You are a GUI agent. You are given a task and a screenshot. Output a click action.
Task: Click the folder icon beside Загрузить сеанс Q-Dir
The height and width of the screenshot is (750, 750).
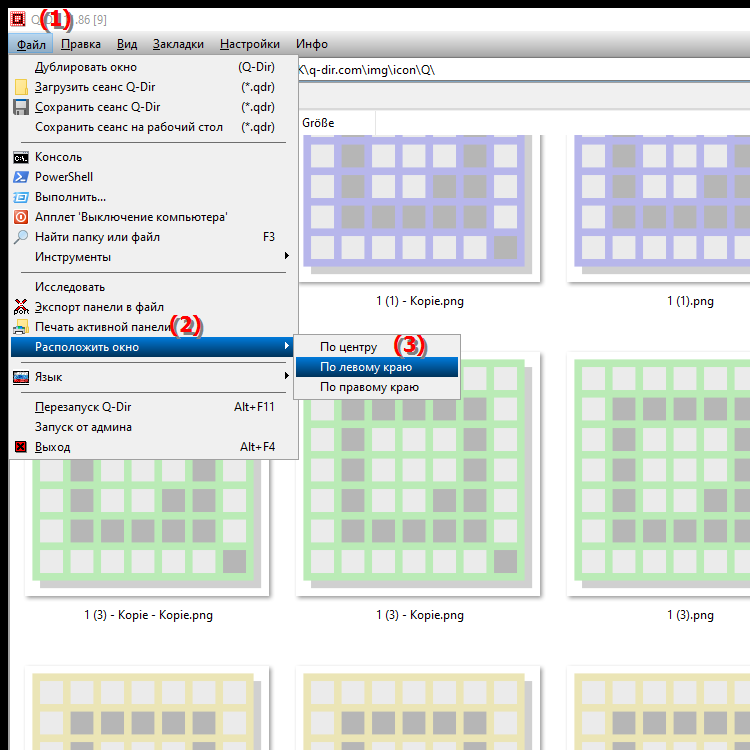(x=21, y=87)
